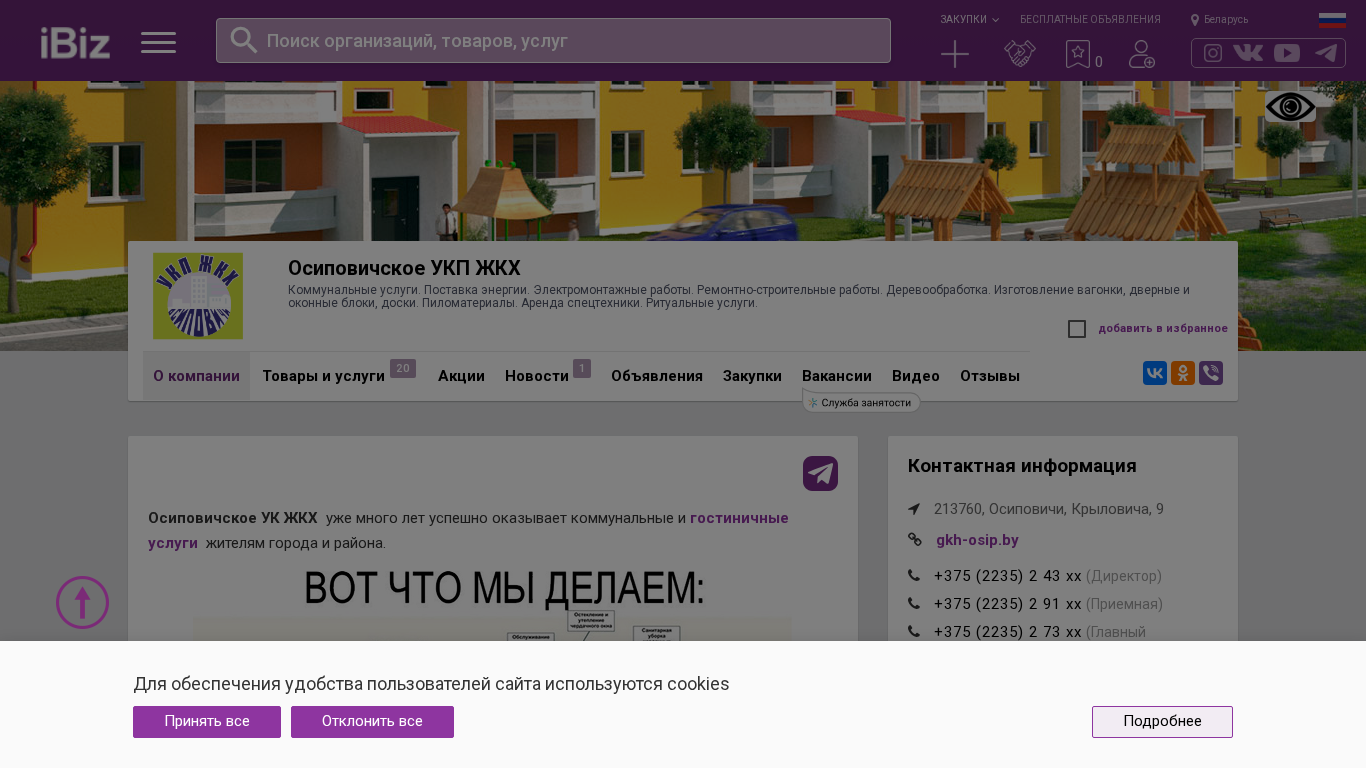The image size is (1366, 768).
Task: Click the search magnifier icon
Action: (244, 40)
